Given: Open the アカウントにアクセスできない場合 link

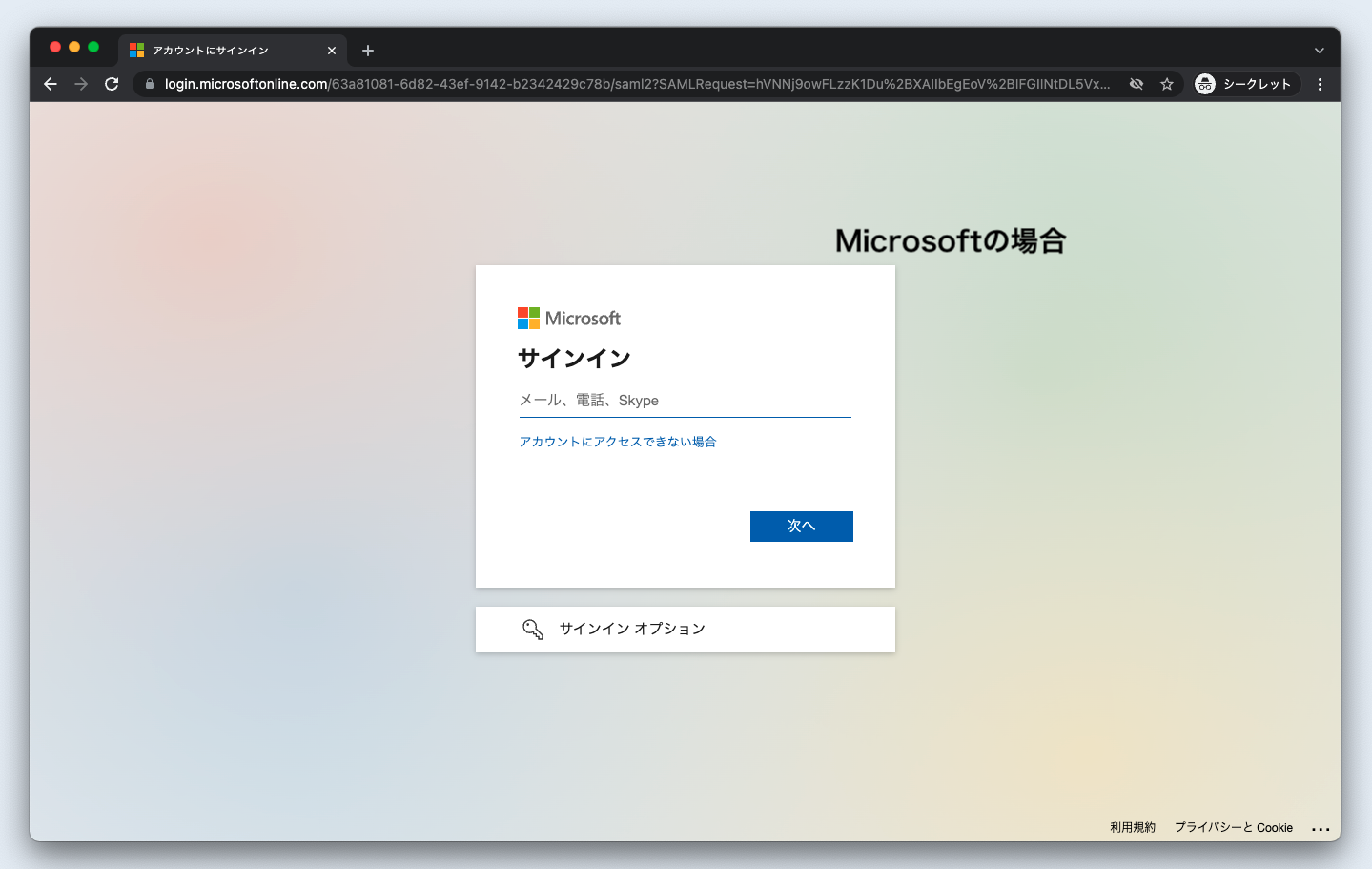Looking at the screenshot, I should coord(617,441).
